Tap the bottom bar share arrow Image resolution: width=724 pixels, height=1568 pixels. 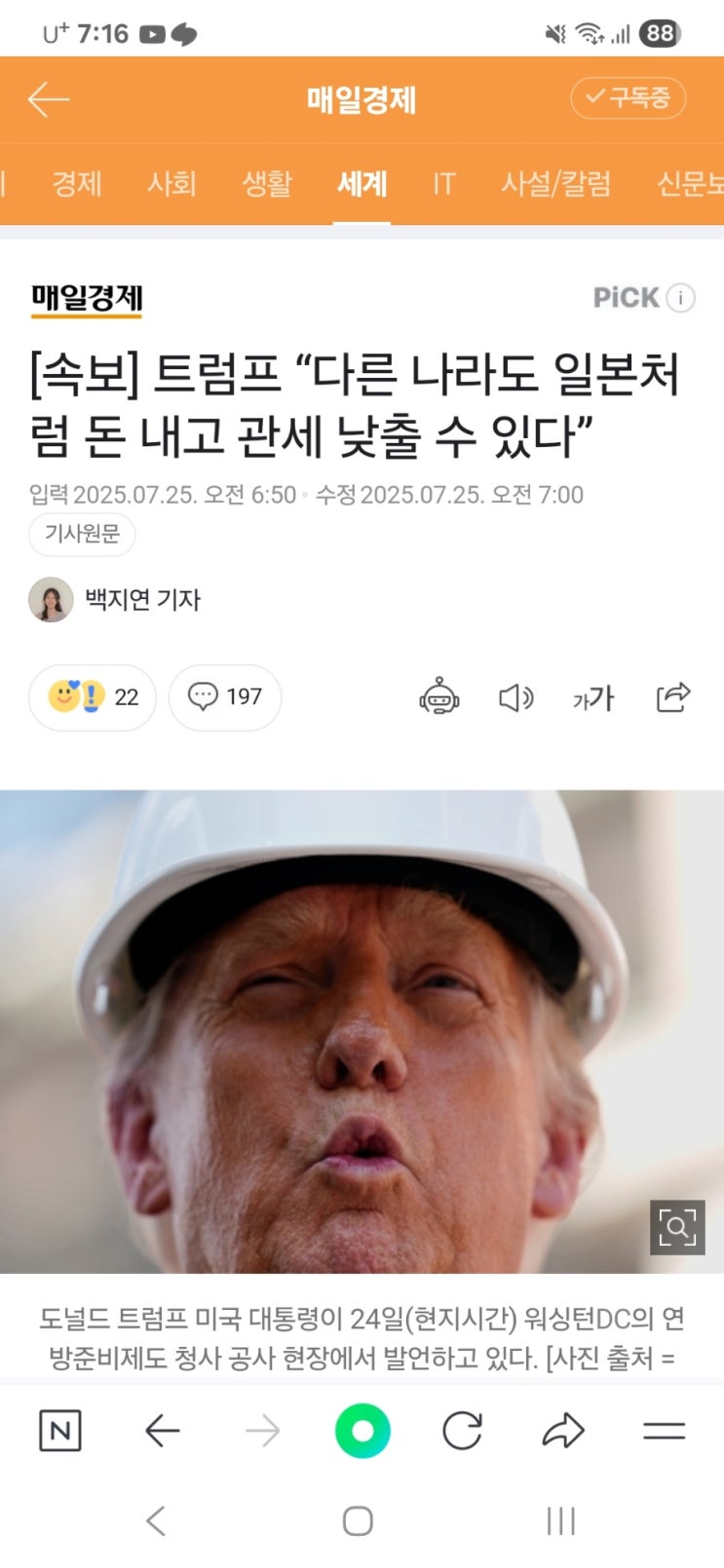click(562, 1431)
